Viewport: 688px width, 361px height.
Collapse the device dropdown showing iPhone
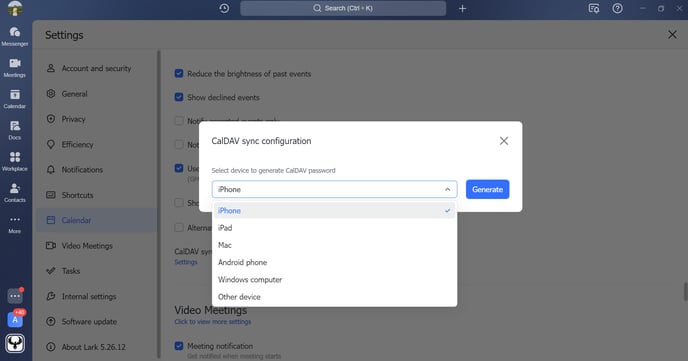coord(334,189)
